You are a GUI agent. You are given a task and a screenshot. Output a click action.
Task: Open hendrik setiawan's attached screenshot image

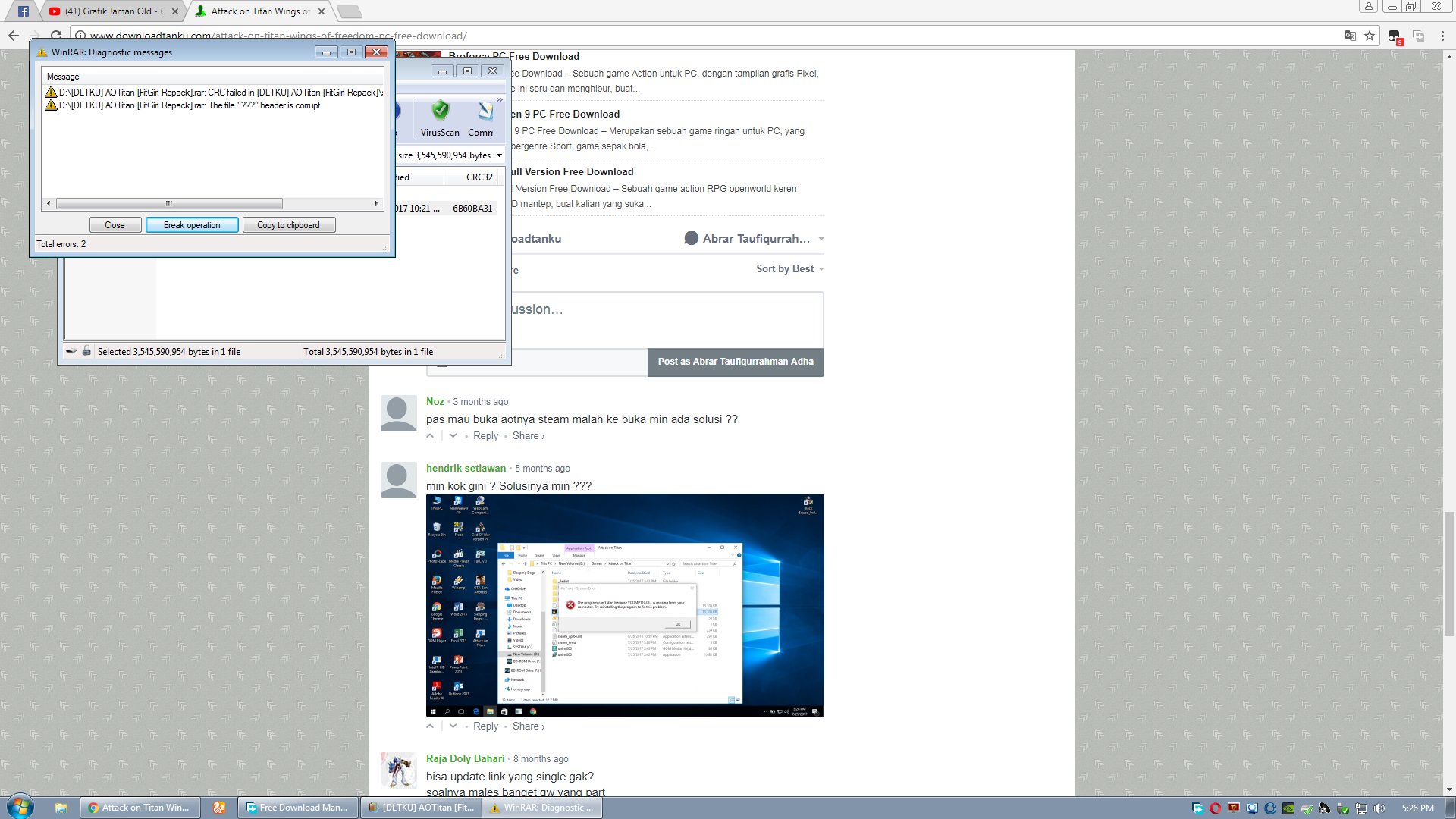[625, 605]
